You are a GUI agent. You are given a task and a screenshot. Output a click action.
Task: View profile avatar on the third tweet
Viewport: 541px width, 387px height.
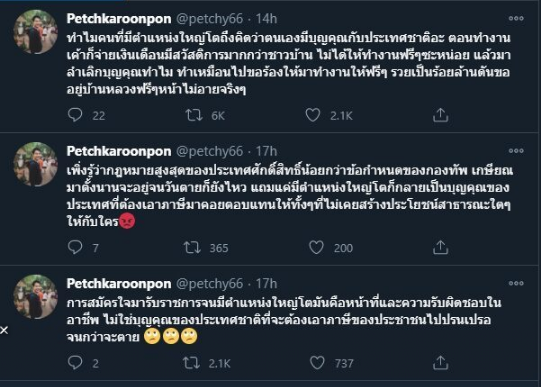click(x=36, y=297)
